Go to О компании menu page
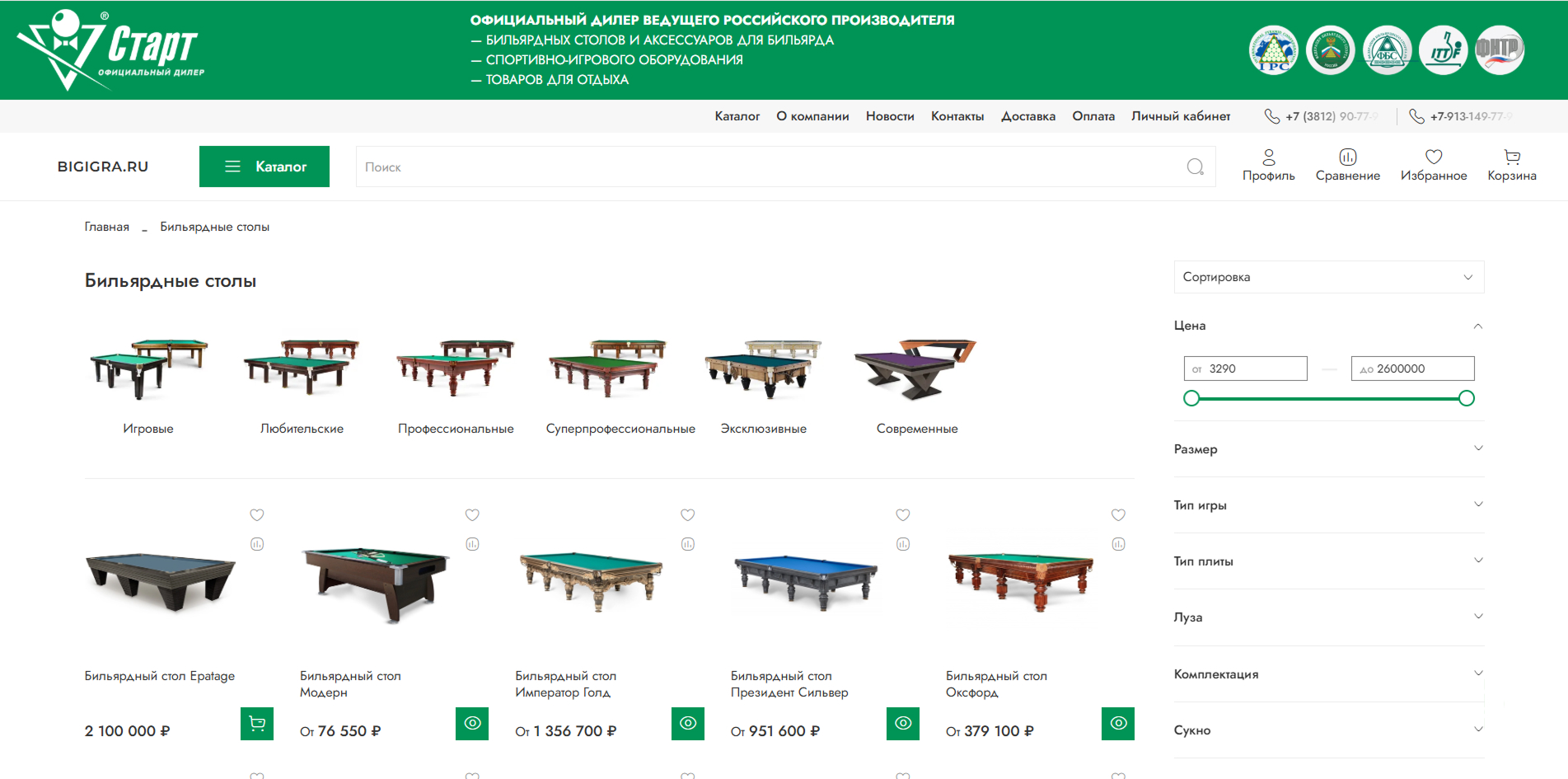Image resolution: width=1568 pixels, height=779 pixels. click(812, 116)
